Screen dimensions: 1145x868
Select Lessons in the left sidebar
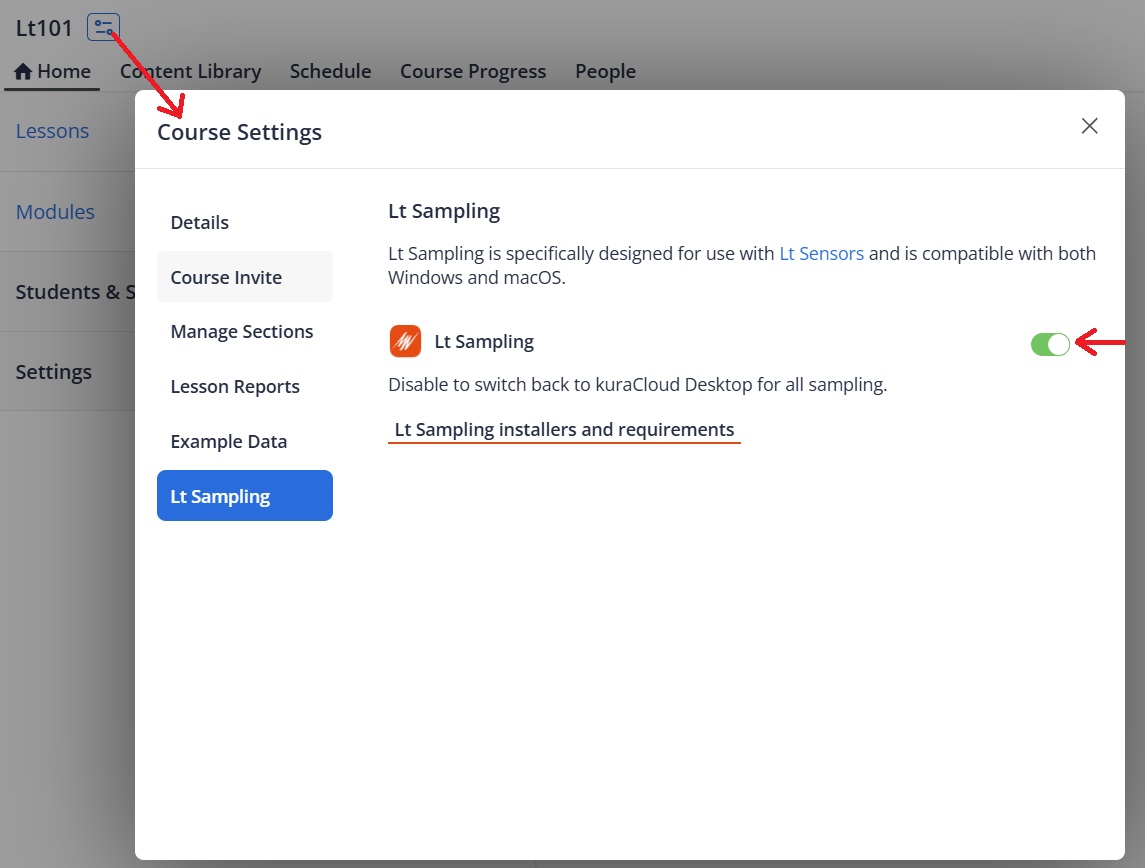pos(52,131)
